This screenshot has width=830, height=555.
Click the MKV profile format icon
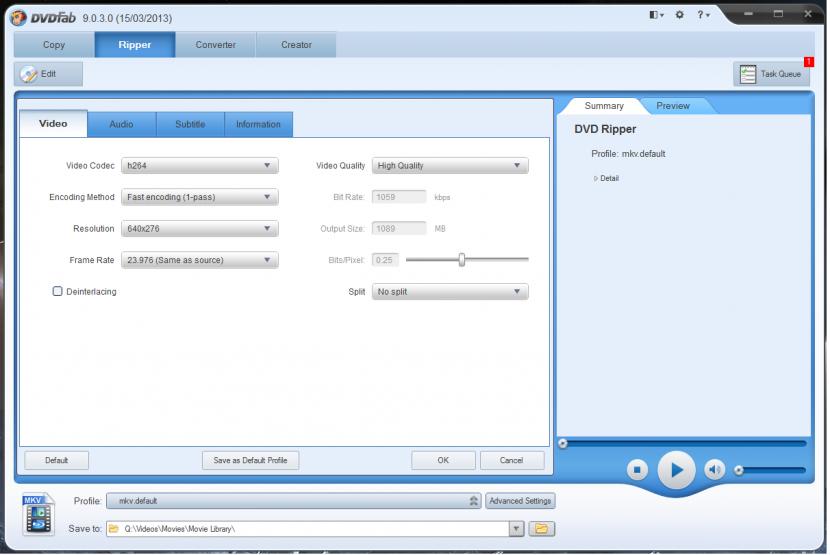[35, 511]
